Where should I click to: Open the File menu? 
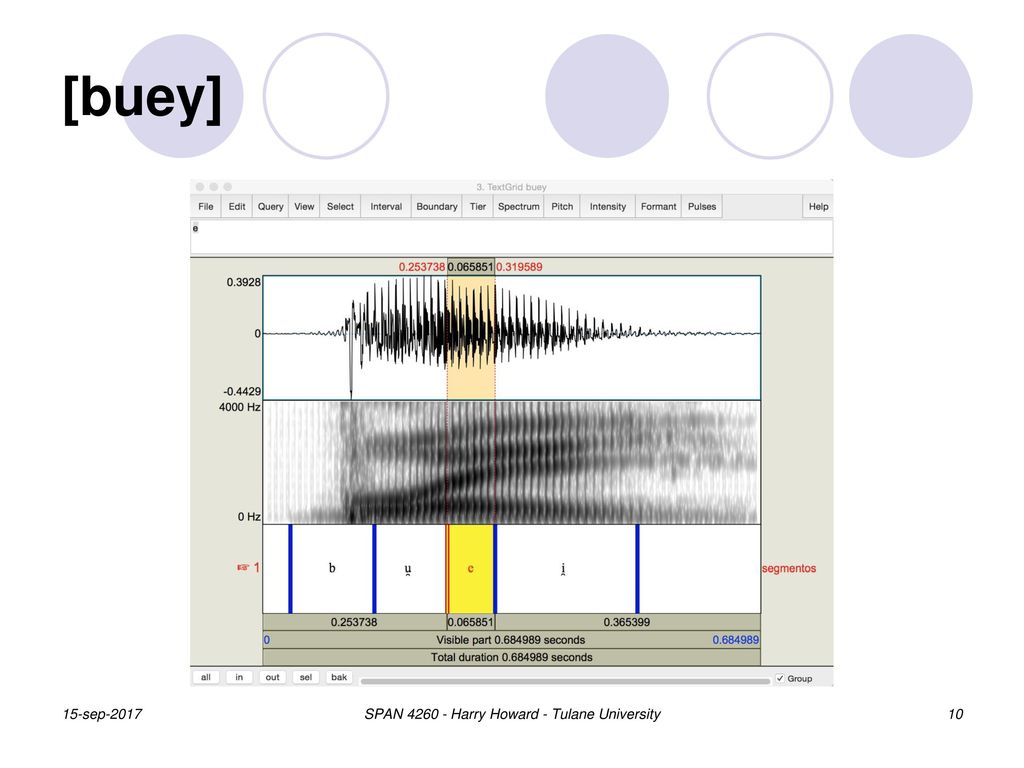click(x=206, y=206)
